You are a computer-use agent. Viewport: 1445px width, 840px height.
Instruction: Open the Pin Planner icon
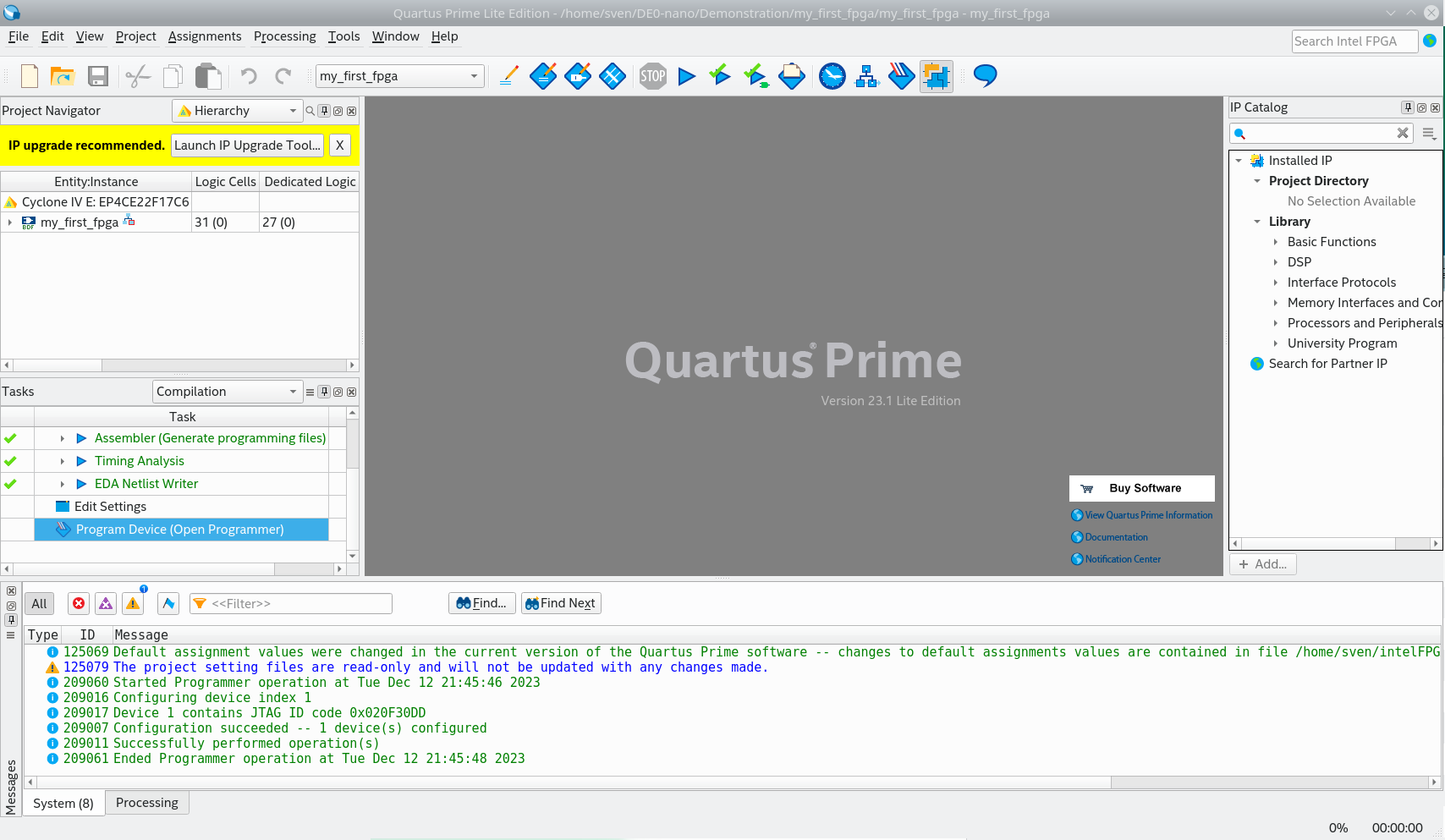(578, 76)
